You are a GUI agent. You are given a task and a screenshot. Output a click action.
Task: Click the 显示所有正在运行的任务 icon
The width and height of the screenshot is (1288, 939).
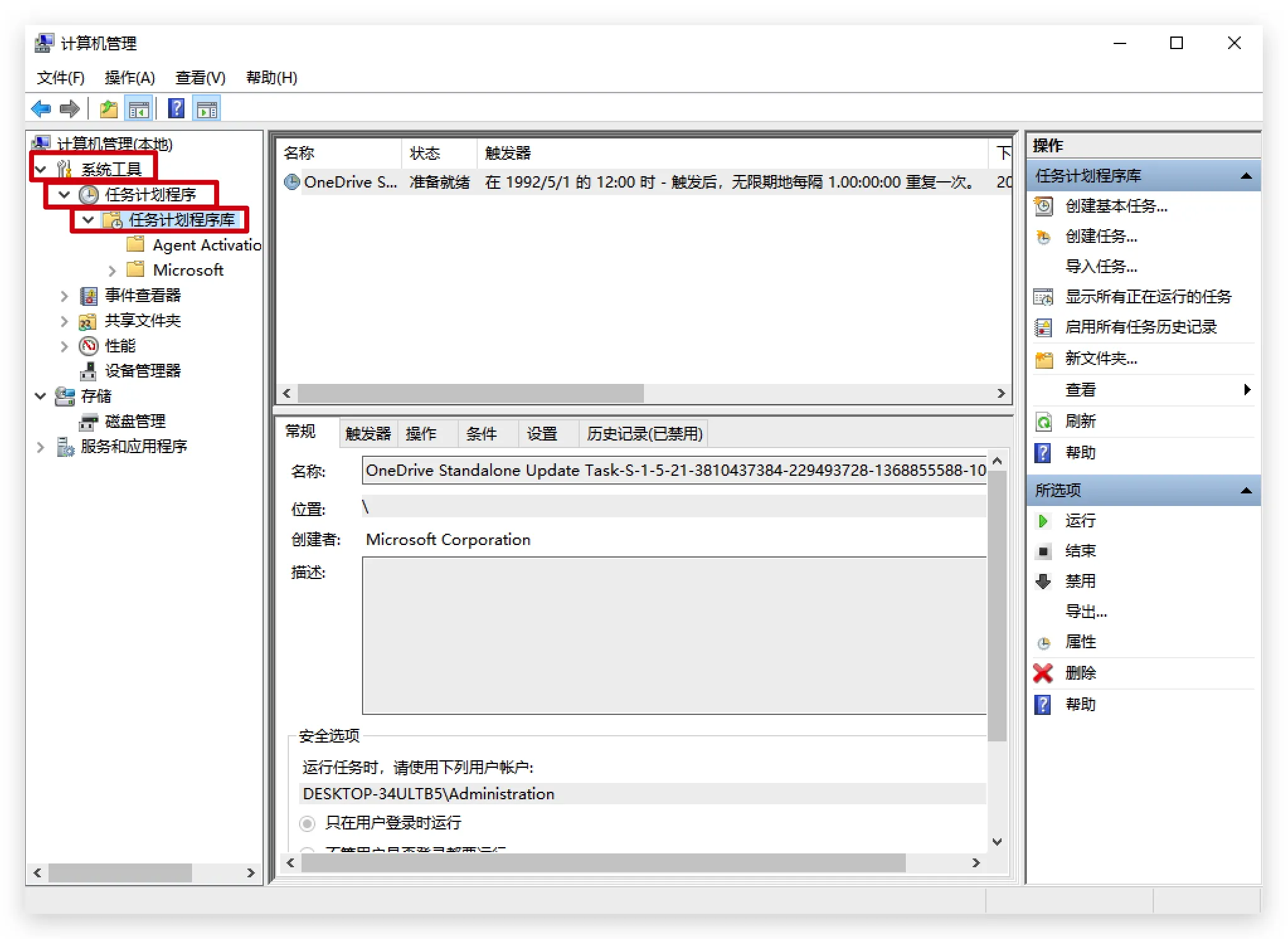[x=1044, y=296]
